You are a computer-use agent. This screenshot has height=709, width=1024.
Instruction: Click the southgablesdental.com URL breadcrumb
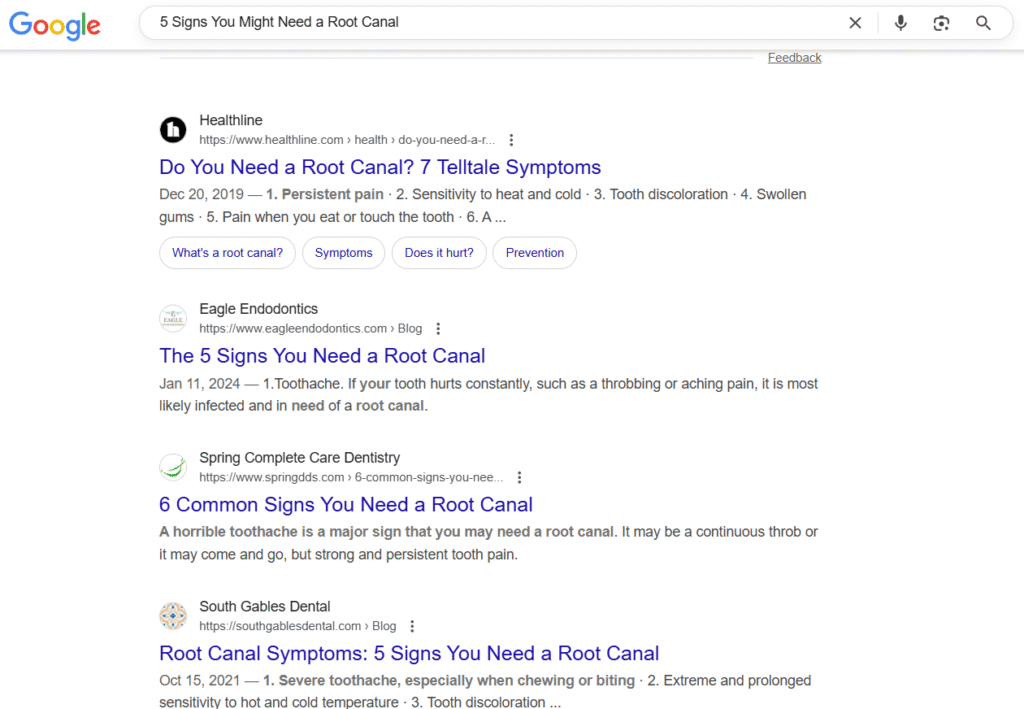pos(297,626)
